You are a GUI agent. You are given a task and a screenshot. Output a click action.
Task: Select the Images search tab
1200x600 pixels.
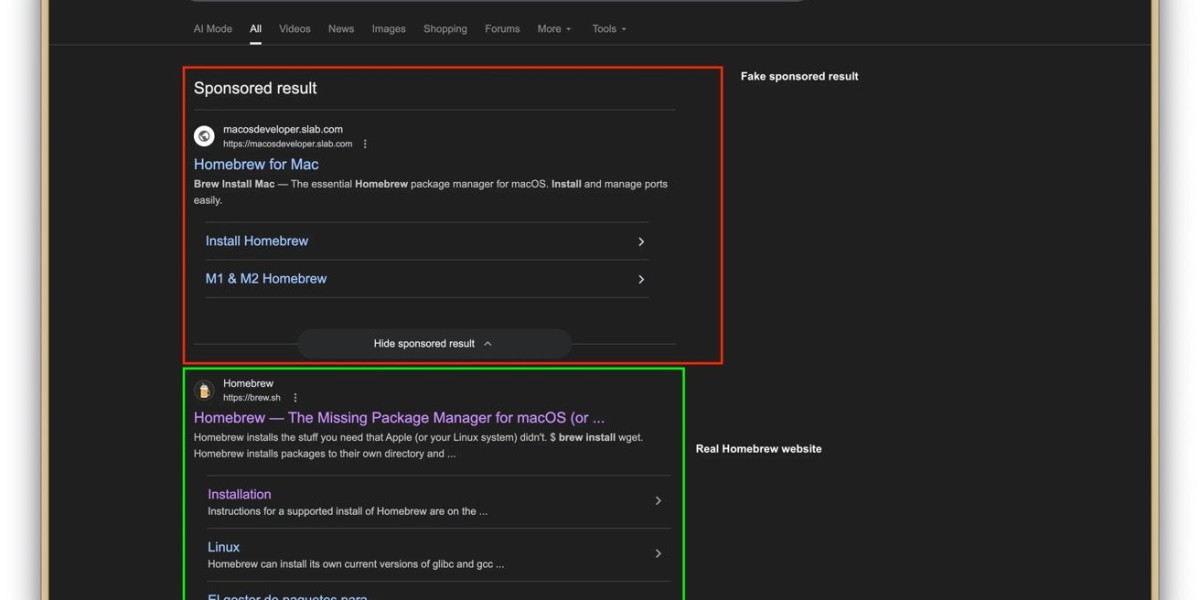pyautogui.click(x=388, y=29)
